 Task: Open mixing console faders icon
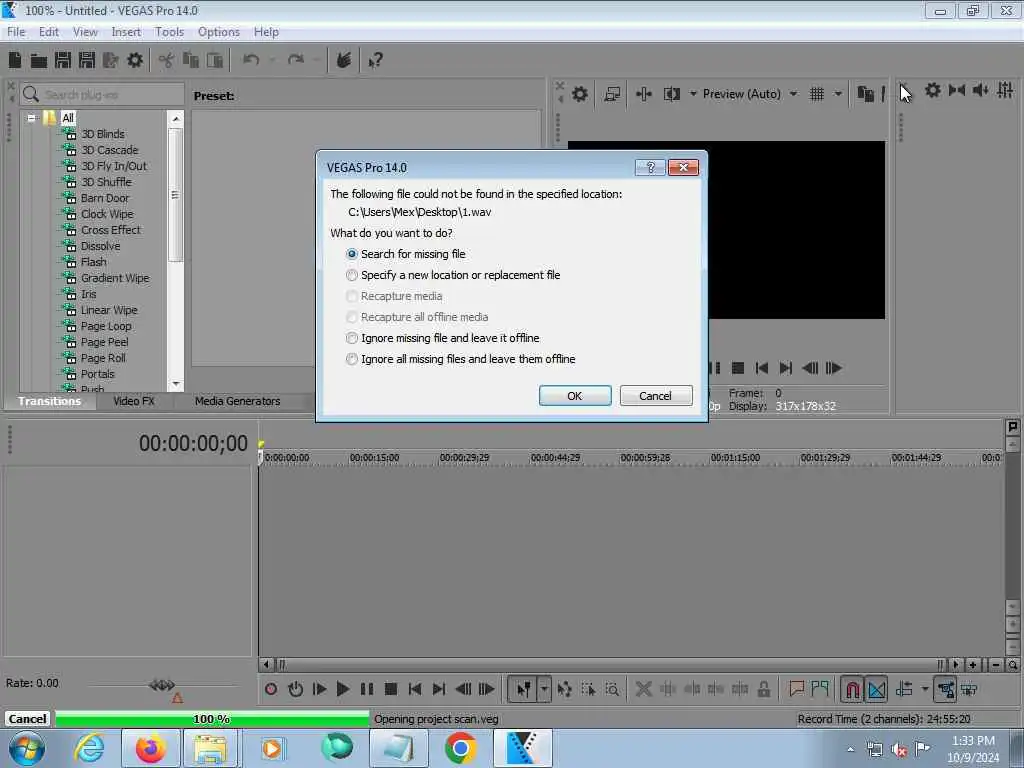coord(1005,90)
